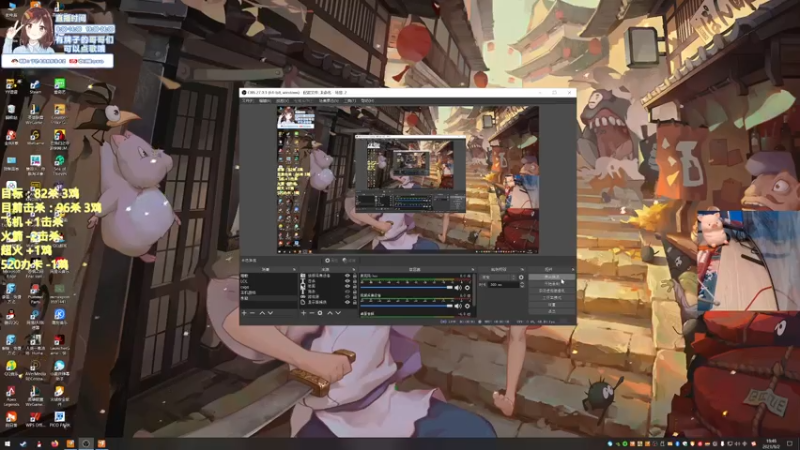Viewport: 800px width, 450px height.
Task: Click Firefox icon in taskbar
Action: coord(55,443)
